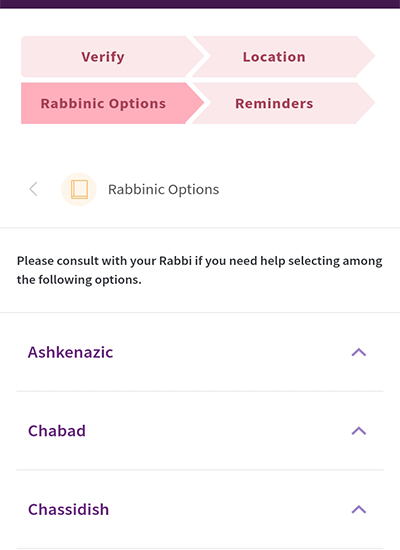The height and width of the screenshot is (550, 400).
Task: Toggle the Chassidish section chevron arrow
Action: coord(359,509)
